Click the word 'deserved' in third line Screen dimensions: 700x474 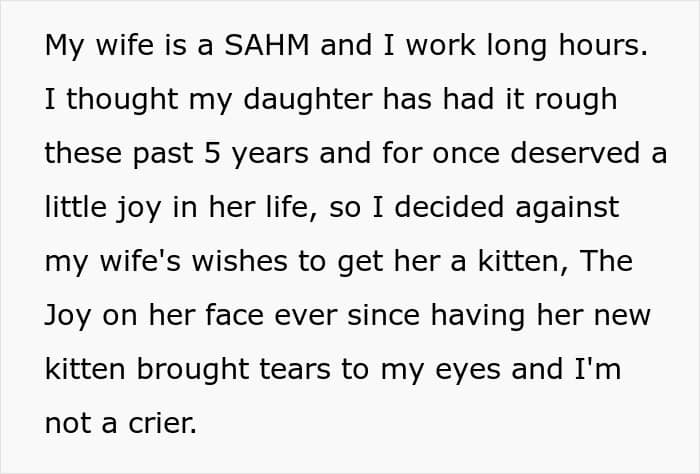[x=575, y=153]
